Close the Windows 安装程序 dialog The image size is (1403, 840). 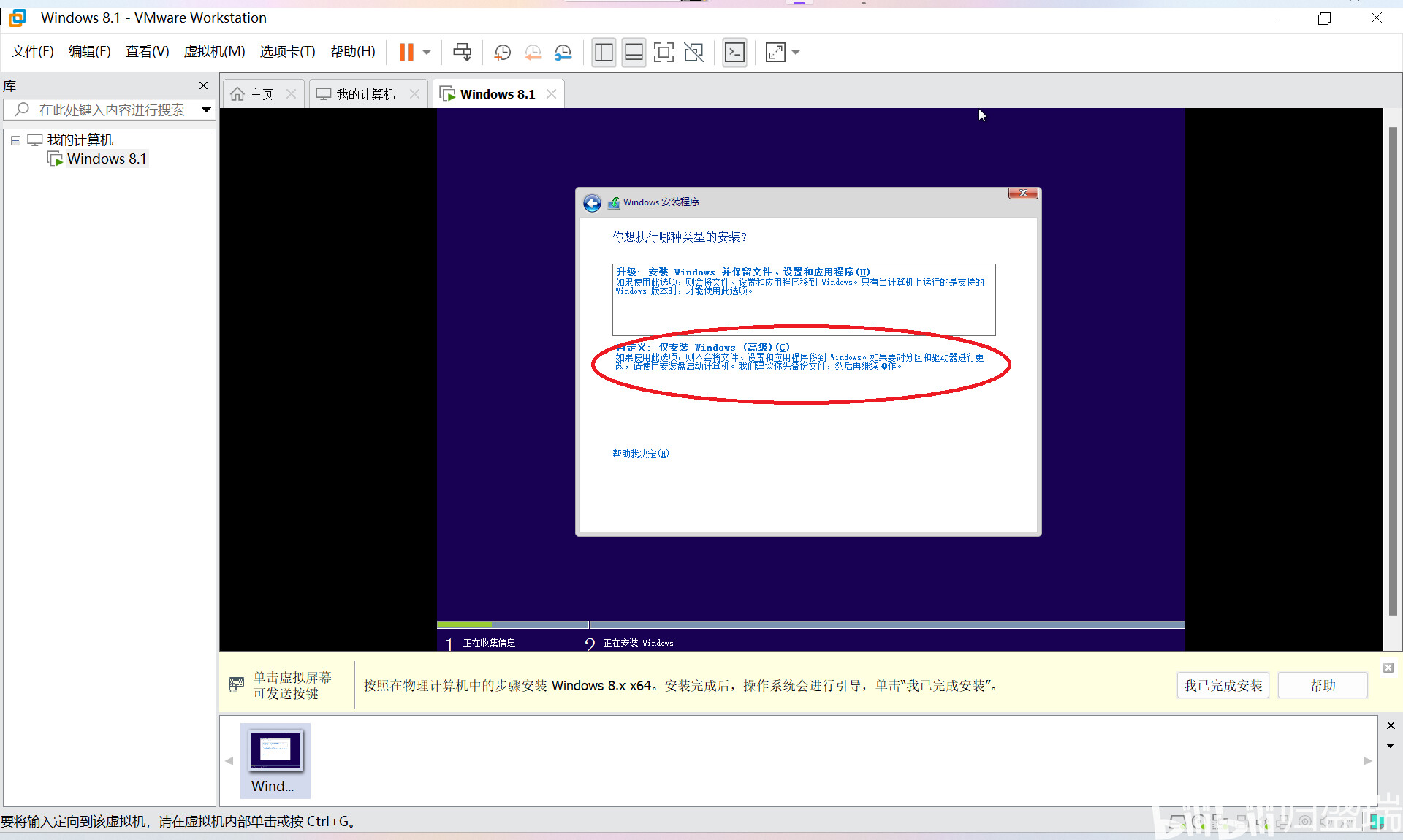tap(1023, 194)
